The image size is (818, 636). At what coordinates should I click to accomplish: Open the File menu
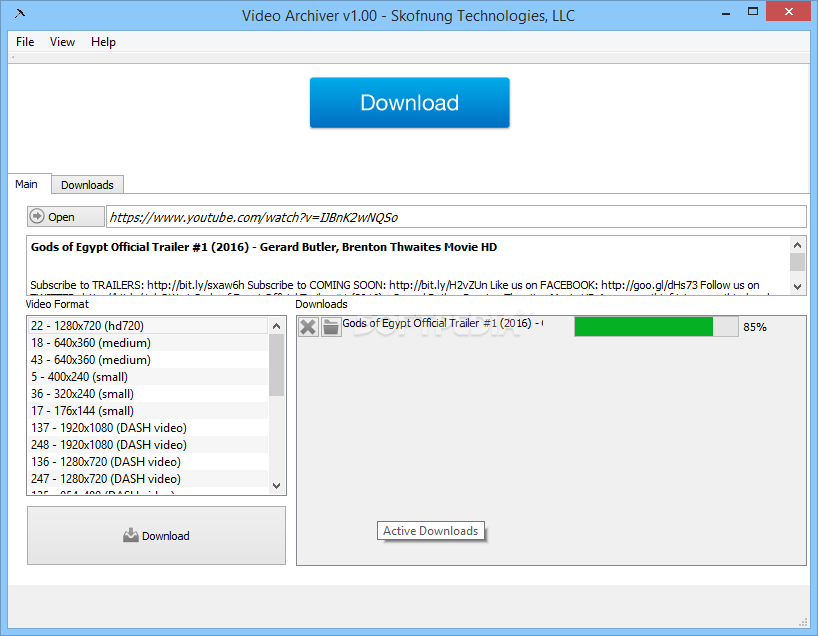[x=25, y=42]
